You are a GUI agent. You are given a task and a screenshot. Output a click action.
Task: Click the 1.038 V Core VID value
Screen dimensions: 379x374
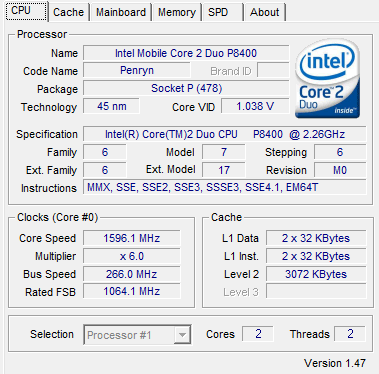[x=255, y=106]
